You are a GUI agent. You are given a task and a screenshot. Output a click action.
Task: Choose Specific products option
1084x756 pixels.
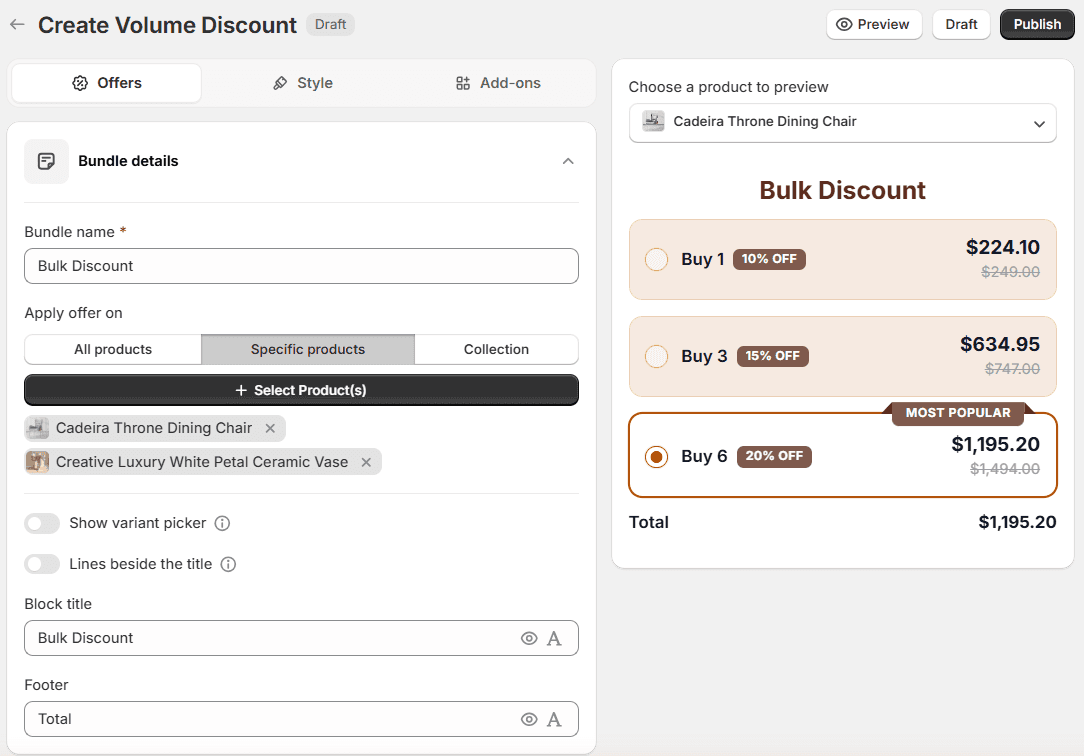tap(308, 350)
